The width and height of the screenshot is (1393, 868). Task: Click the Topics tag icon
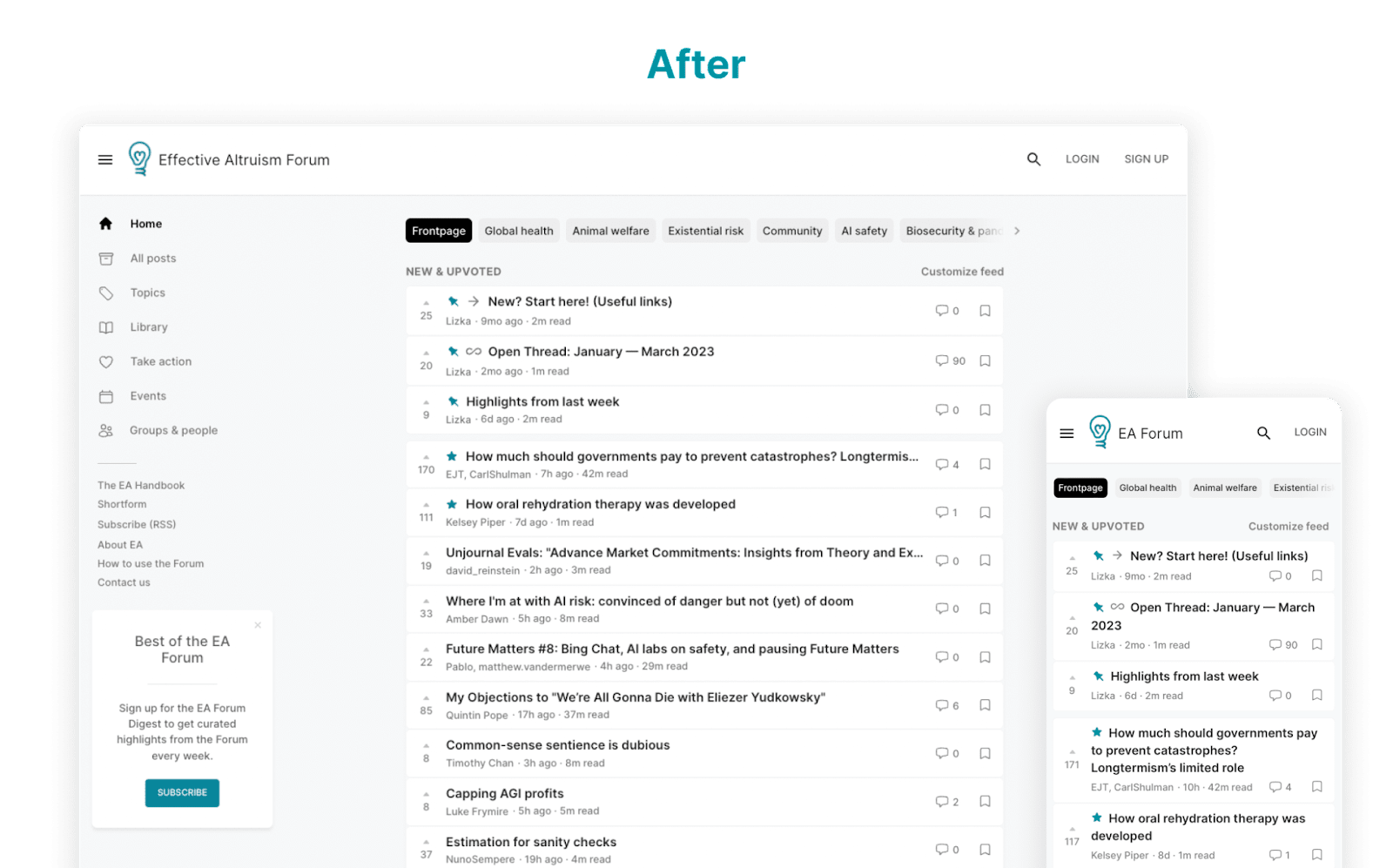pos(105,293)
